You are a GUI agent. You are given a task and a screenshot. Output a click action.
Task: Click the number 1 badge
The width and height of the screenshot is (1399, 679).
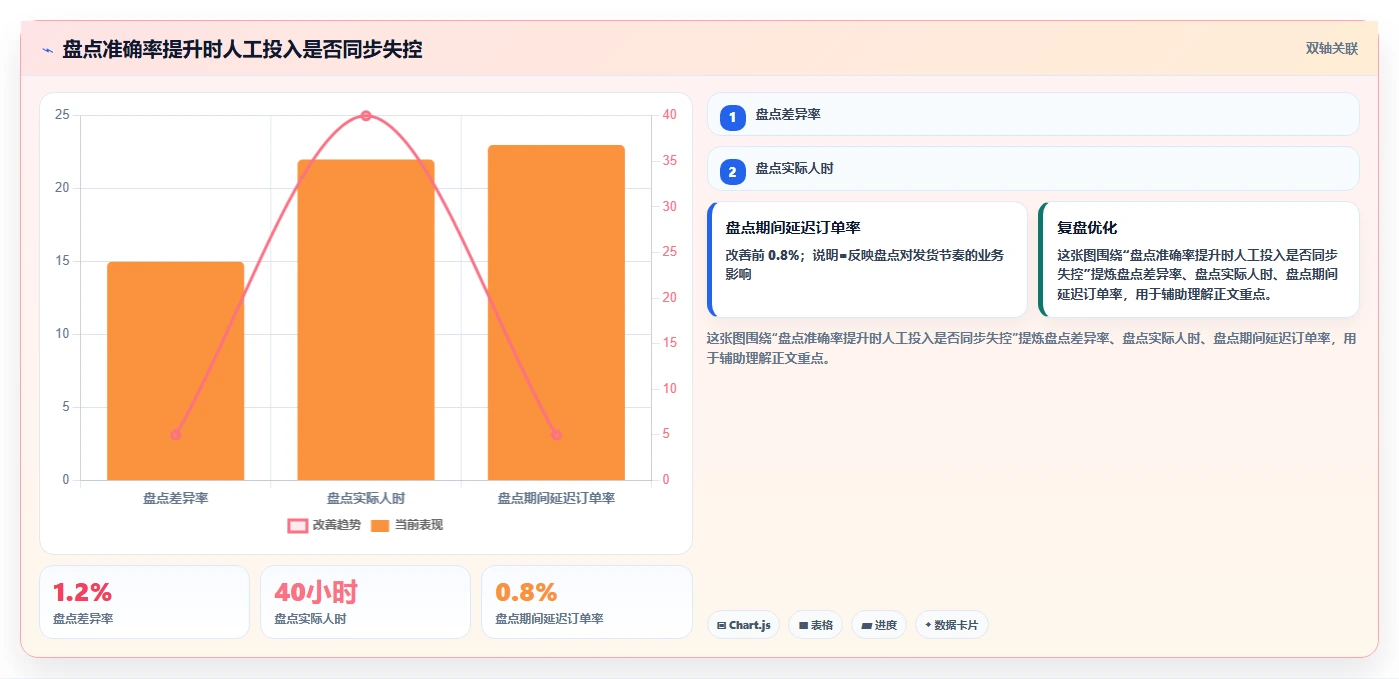click(x=732, y=117)
